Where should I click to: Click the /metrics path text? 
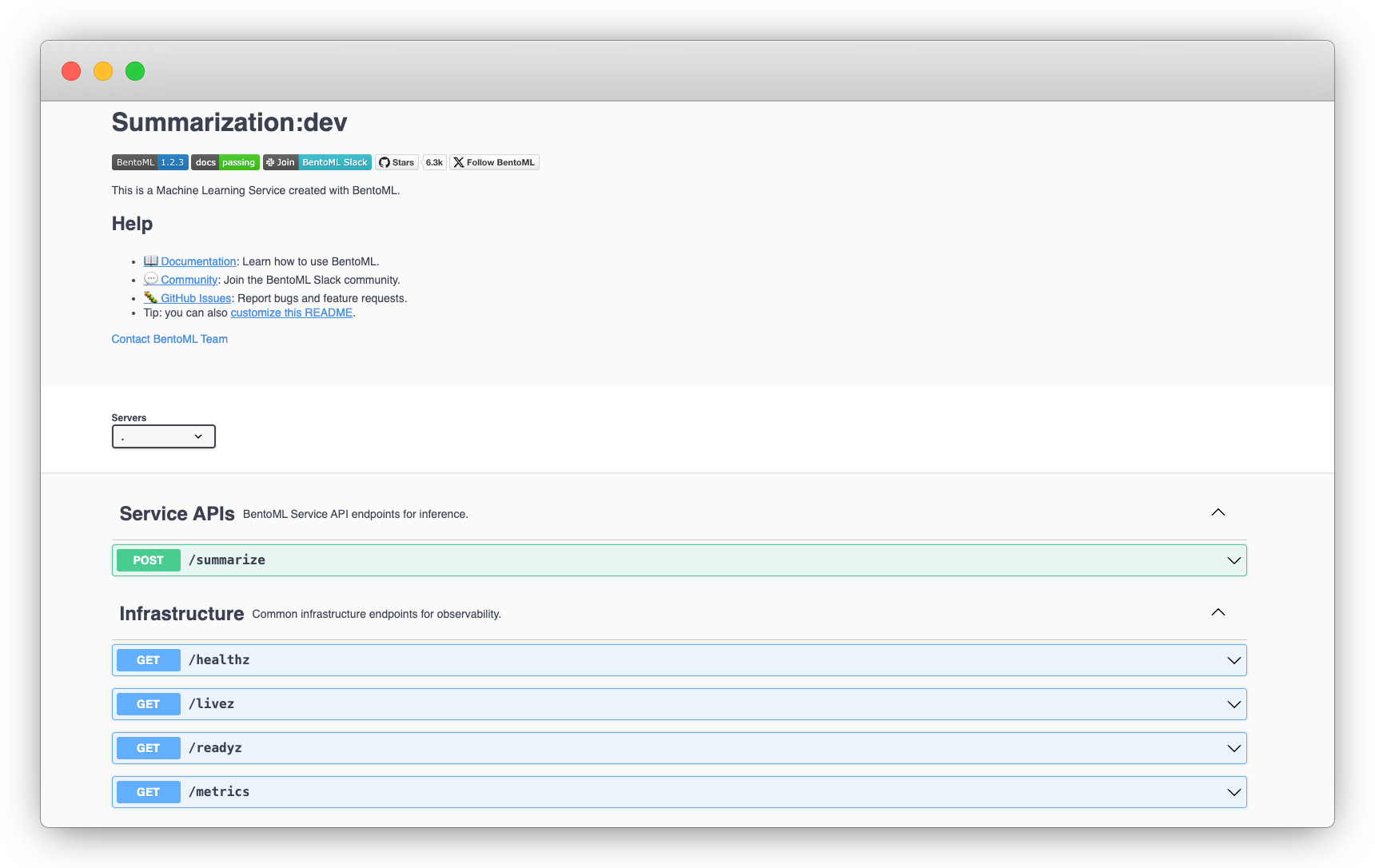(x=219, y=792)
